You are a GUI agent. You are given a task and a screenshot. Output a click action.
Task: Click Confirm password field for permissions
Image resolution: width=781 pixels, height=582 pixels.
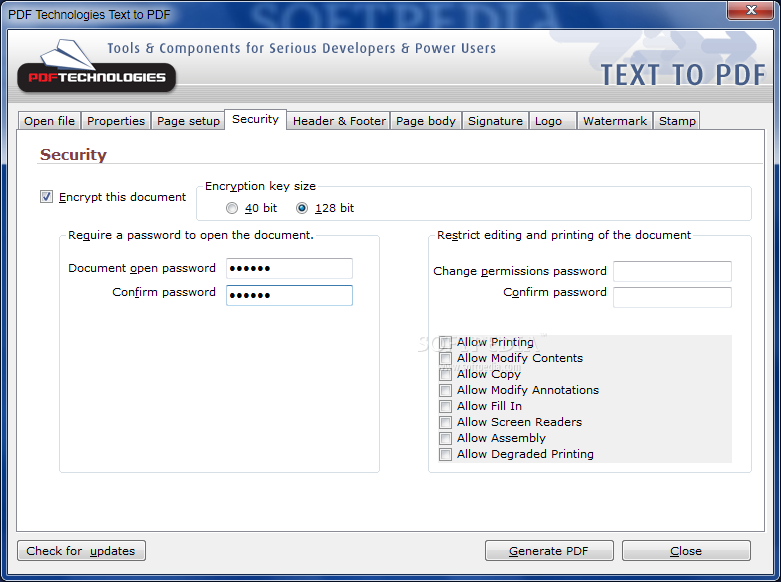(672, 297)
